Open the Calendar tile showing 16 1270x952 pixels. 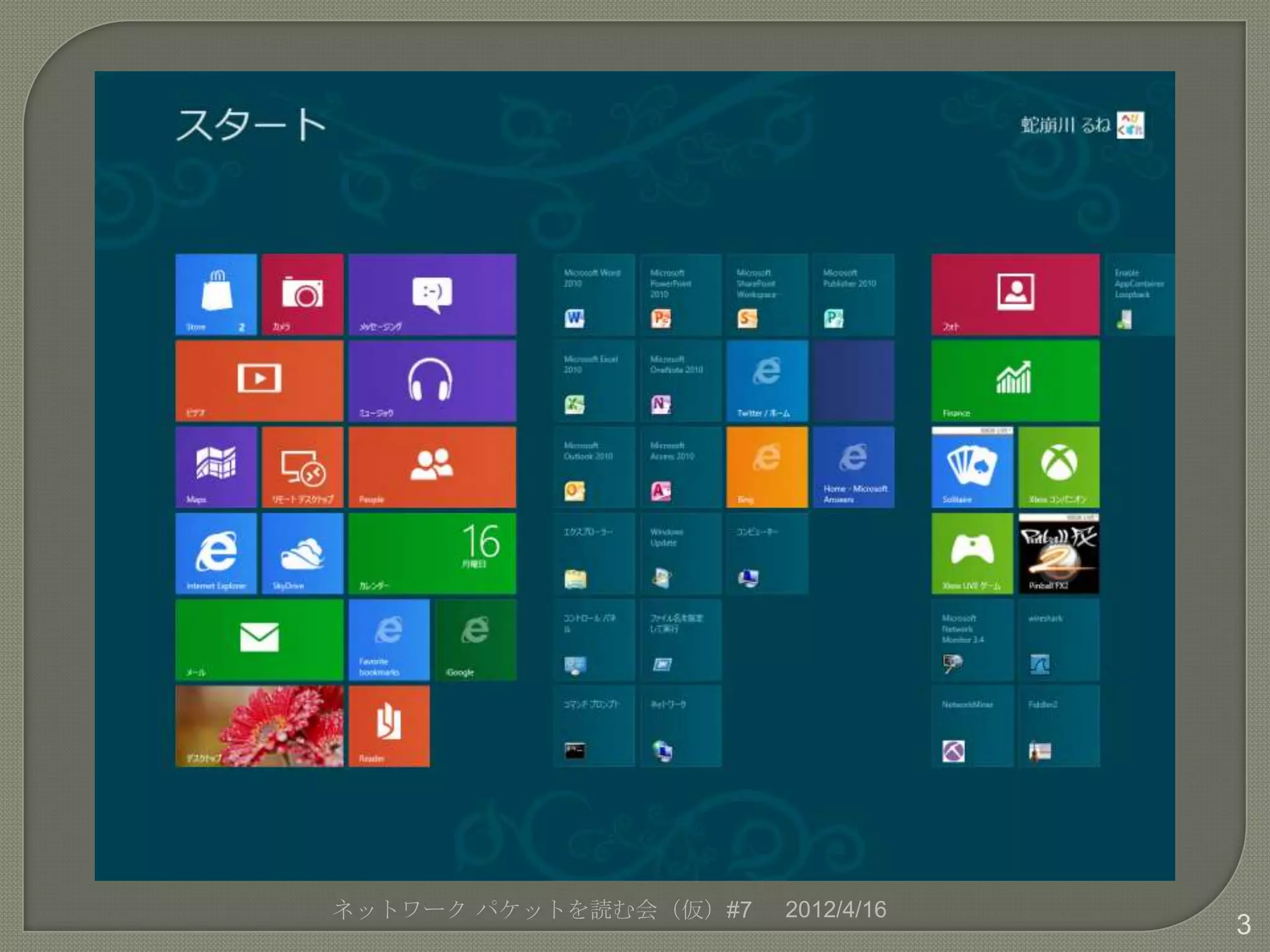(432, 553)
